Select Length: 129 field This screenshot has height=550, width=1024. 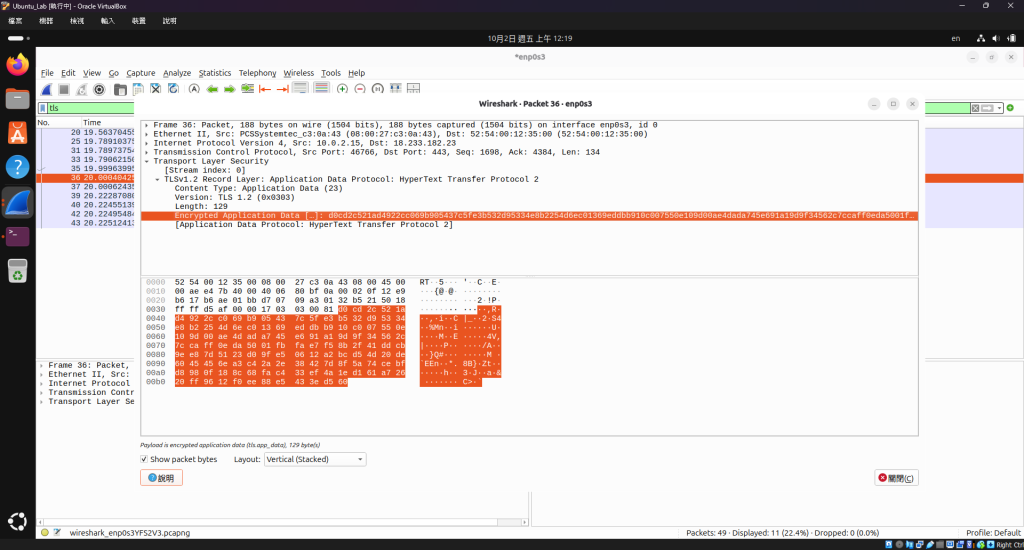tap(200, 206)
